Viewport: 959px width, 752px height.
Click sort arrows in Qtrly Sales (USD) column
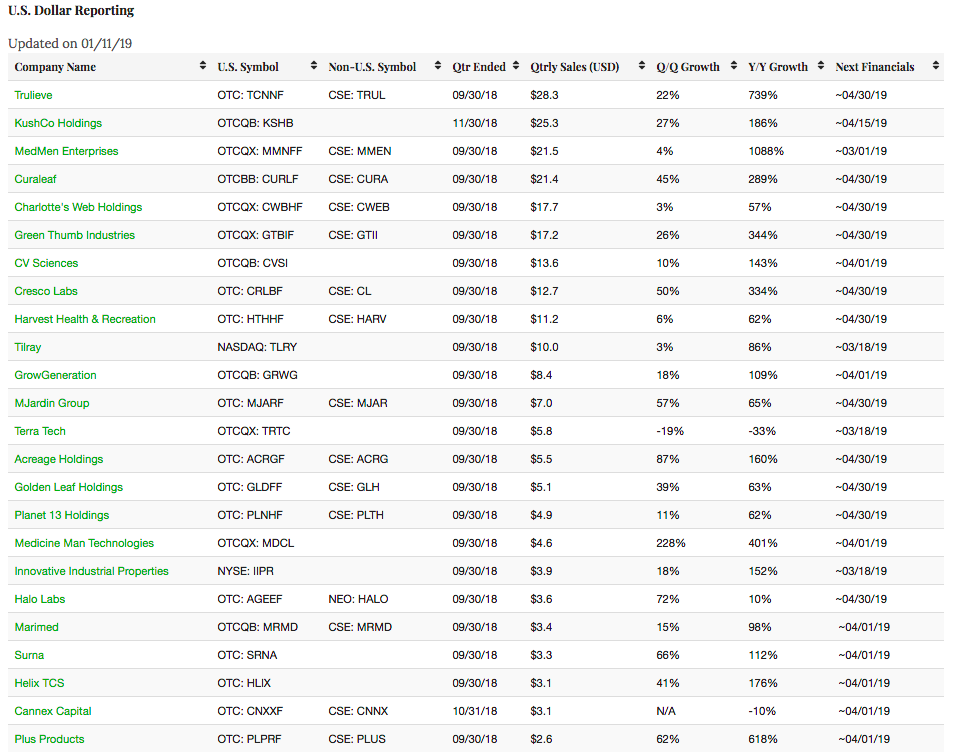point(642,67)
